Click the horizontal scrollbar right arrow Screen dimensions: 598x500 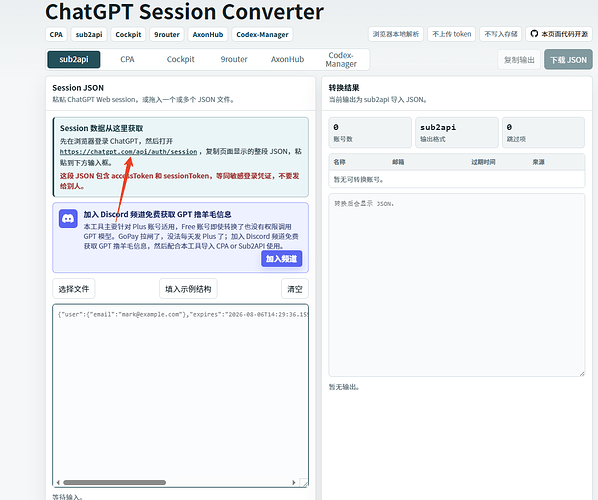point(293,482)
